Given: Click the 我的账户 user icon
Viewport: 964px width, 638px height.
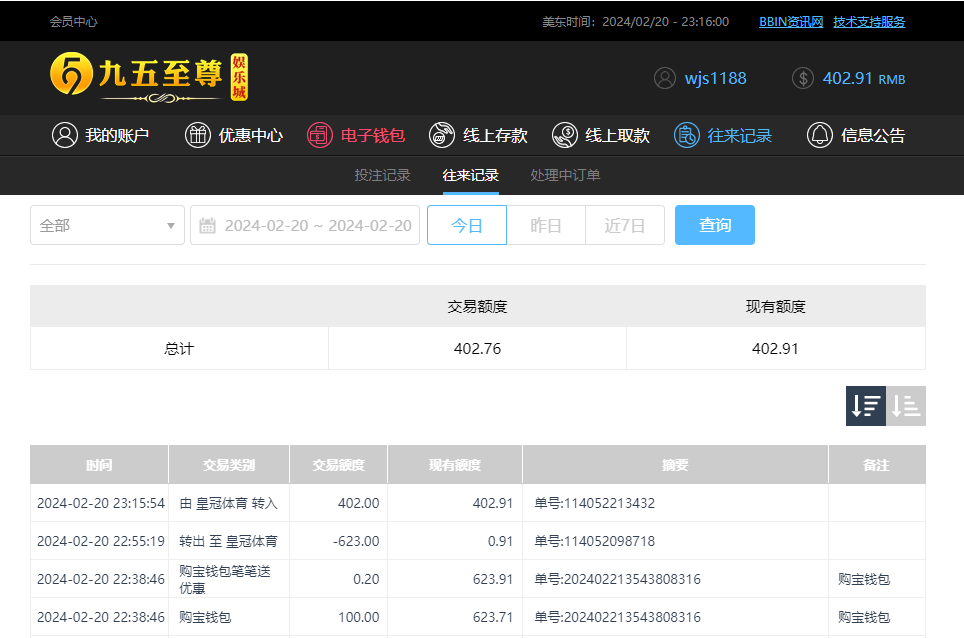Looking at the screenshot, I should (x=65, y=135).
